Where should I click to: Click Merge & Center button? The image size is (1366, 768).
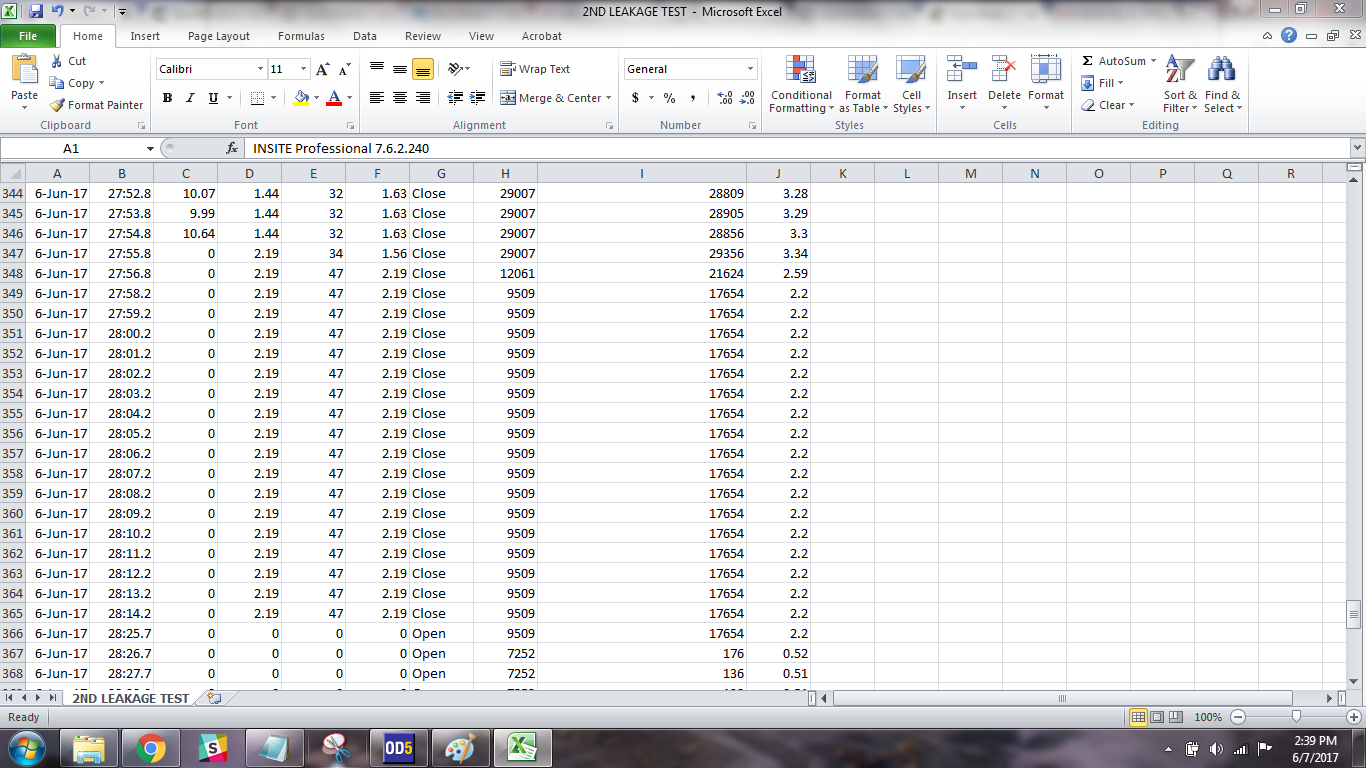549,98
